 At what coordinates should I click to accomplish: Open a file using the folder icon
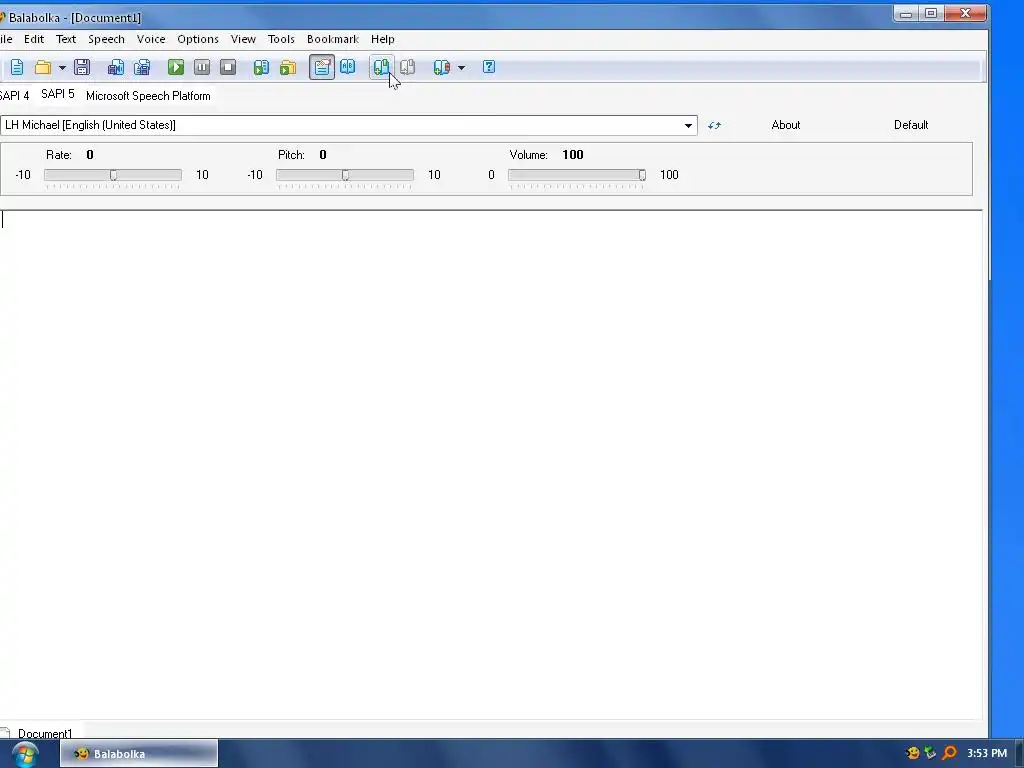[43, 67]
